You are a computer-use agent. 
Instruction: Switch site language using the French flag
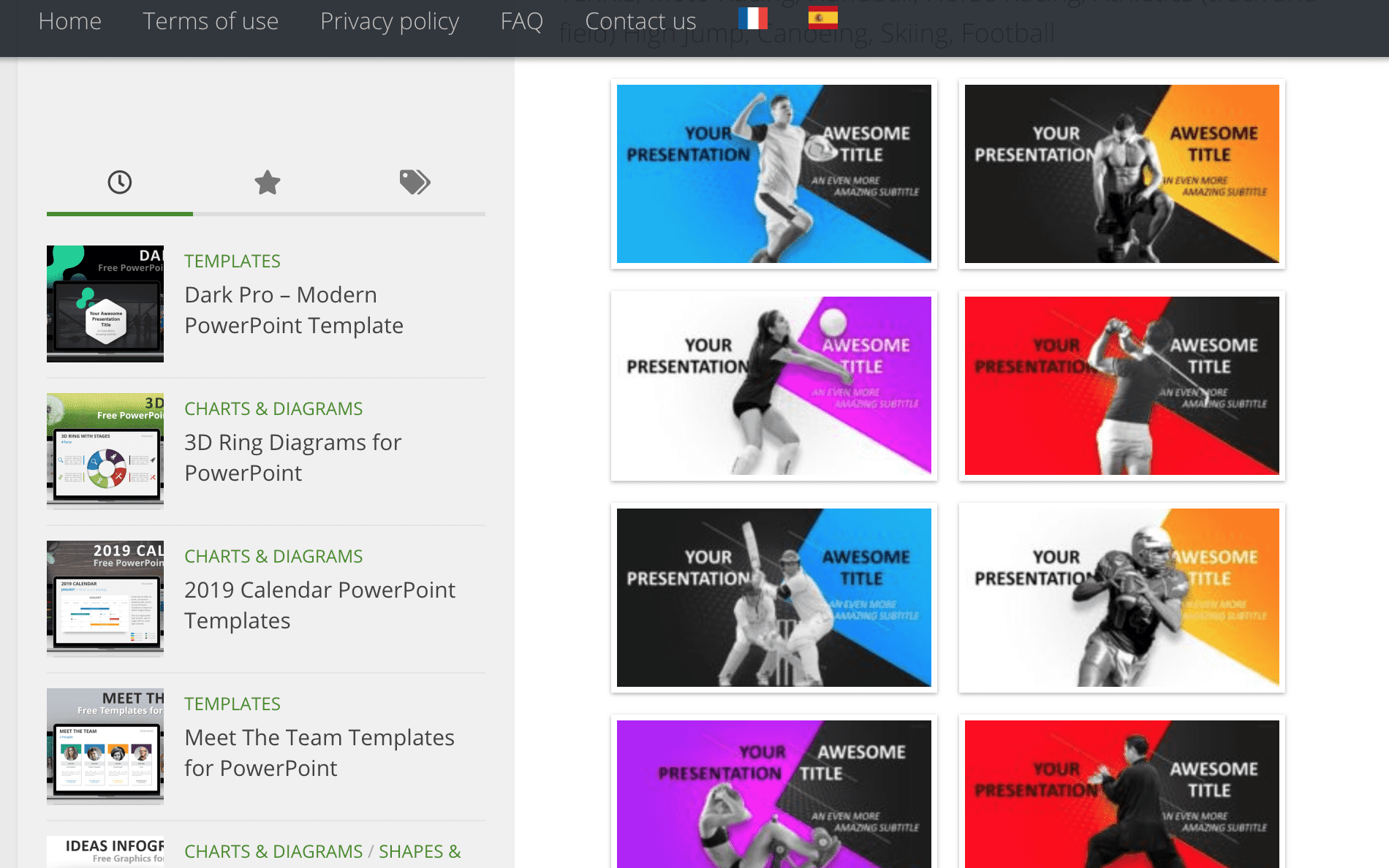click(x=754, y=18)
